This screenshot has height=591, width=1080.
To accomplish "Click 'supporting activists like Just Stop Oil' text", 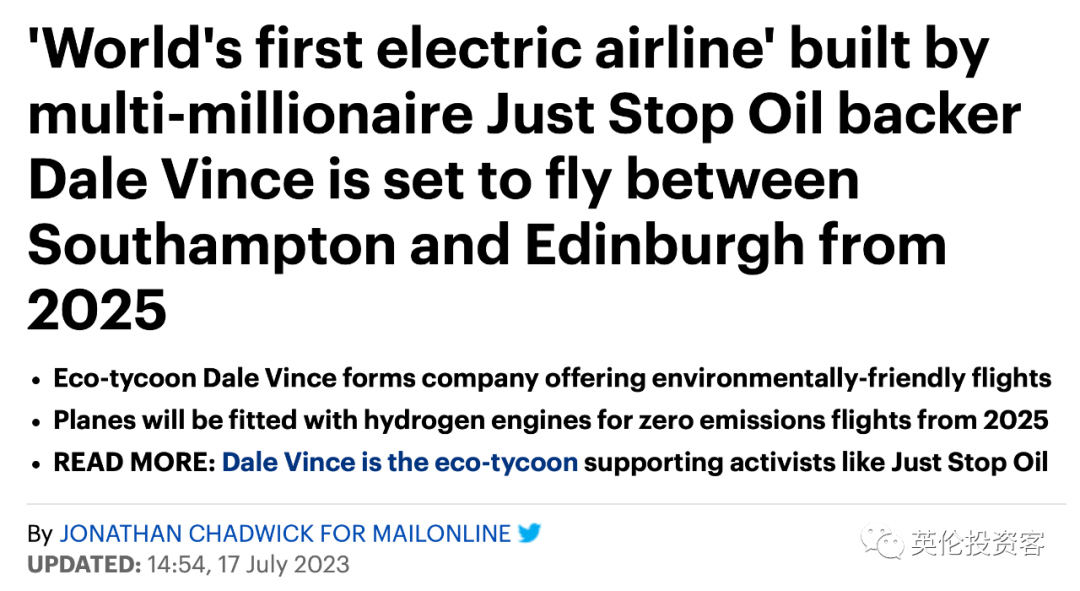I will 816,462.
